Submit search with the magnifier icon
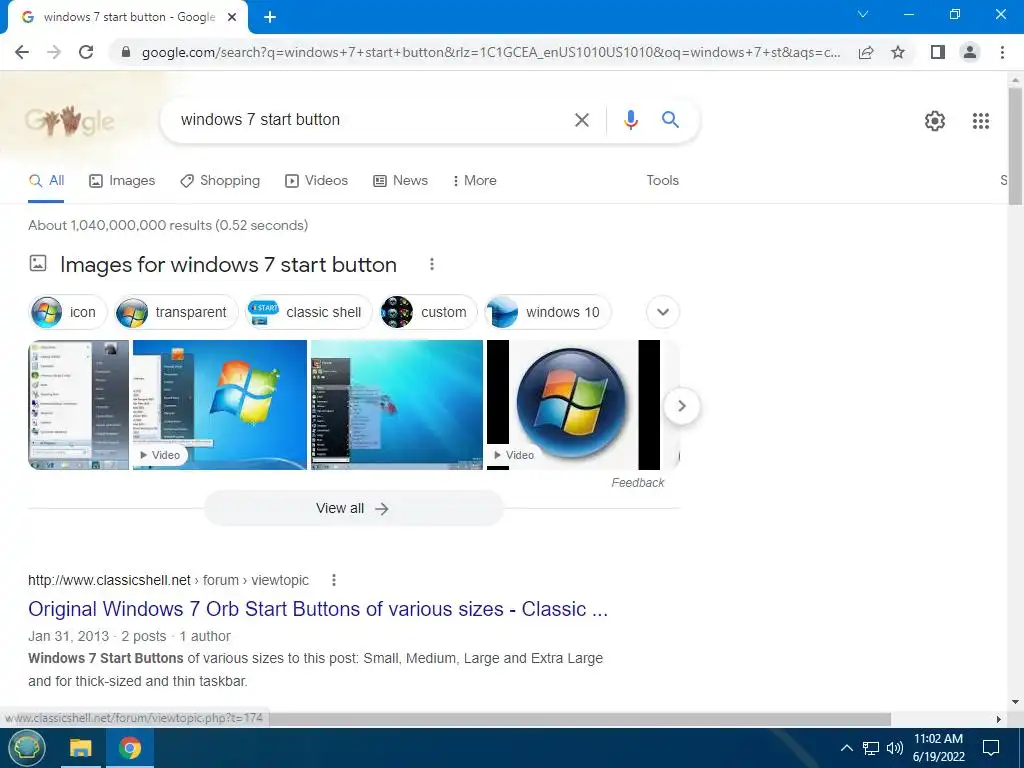The image size is (1024, 768). point(670,120)
